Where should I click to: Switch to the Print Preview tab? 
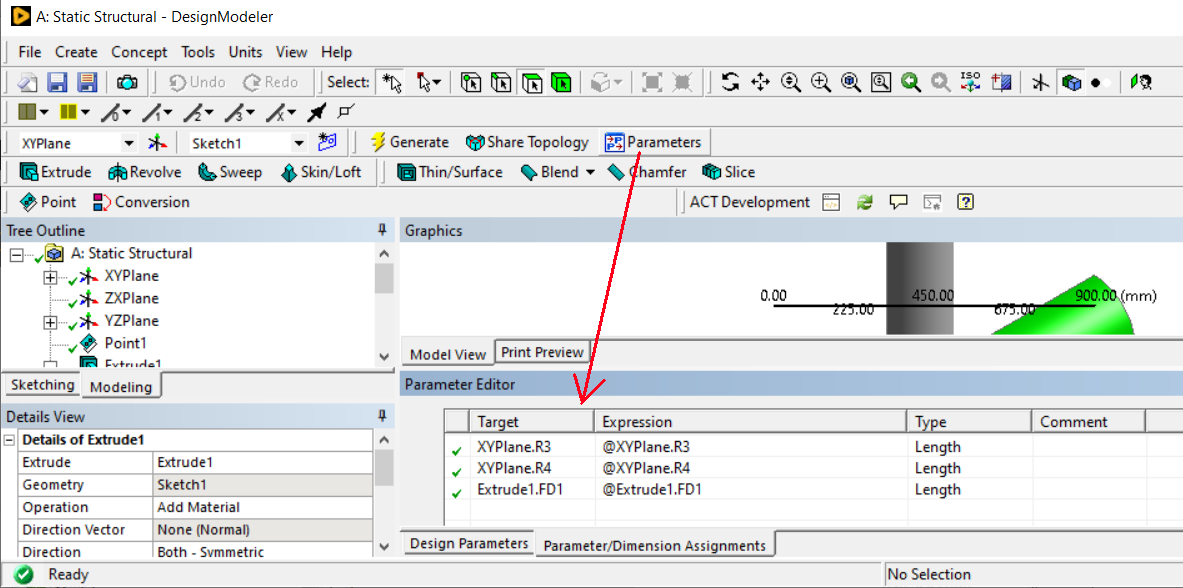(542, 352)
